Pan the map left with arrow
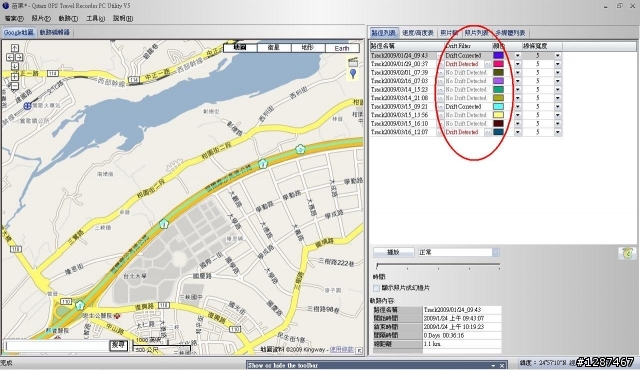This screenshot has height=370, width=640. (10, 57)
